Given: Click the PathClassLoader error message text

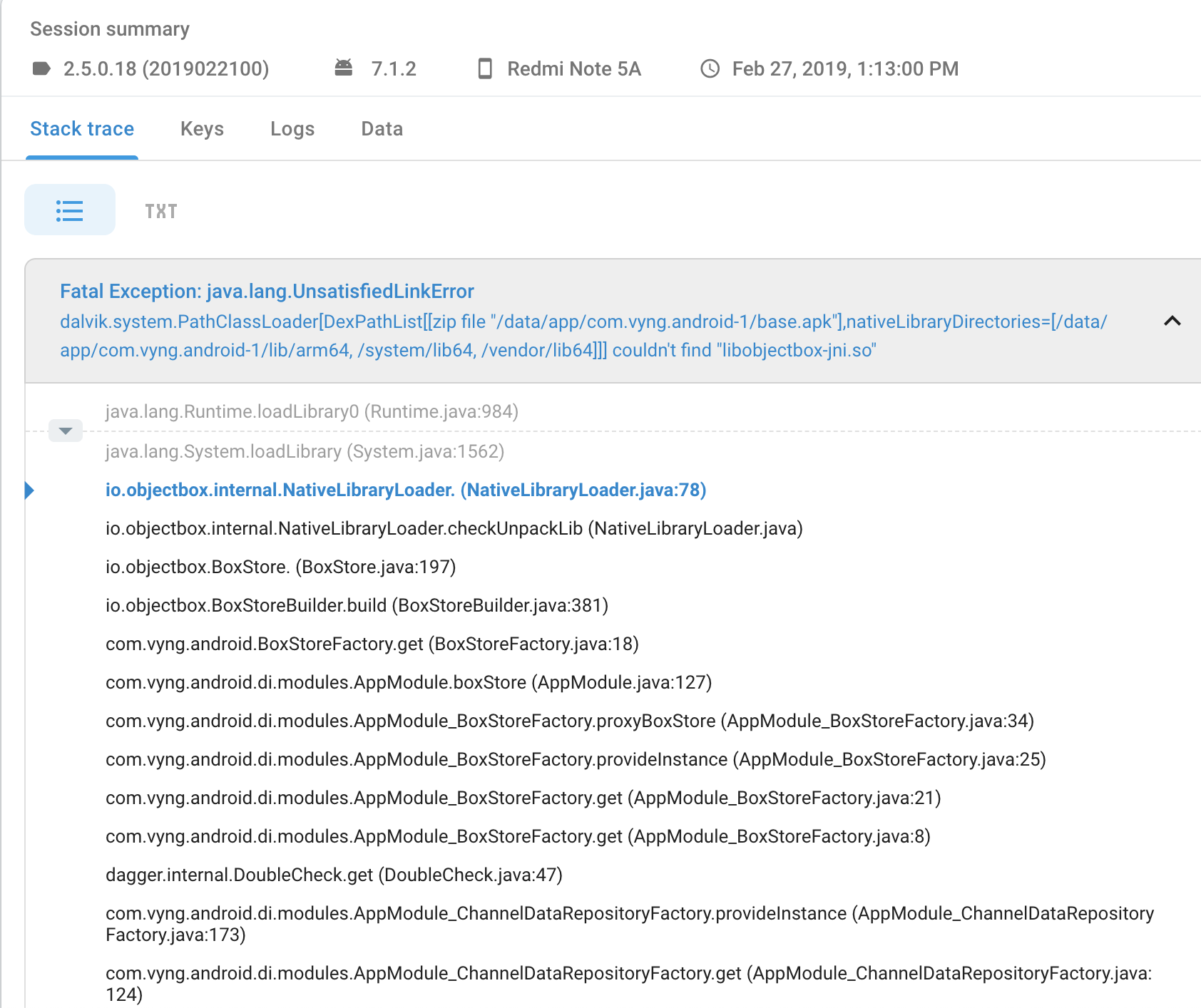Looking at the screenshot, I should pyautogui.click(x=583, y=336).
